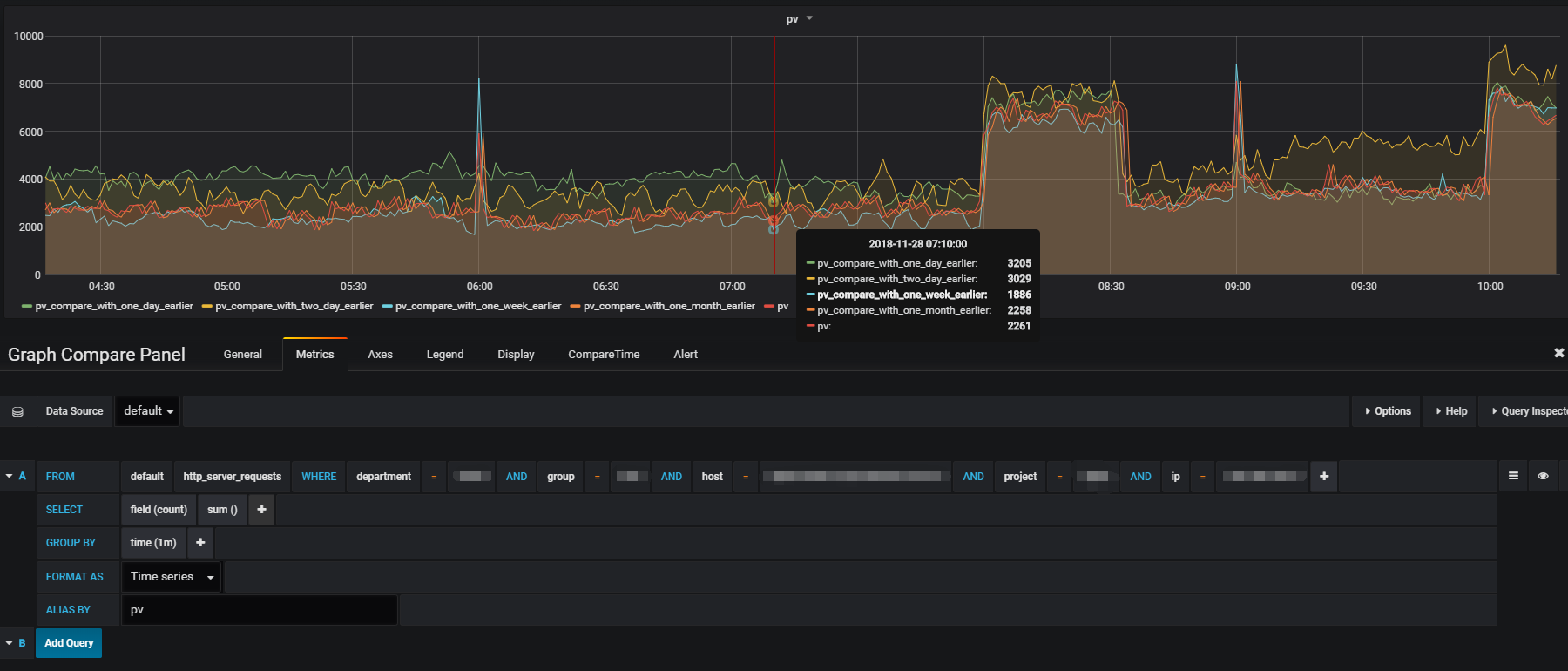Add a GROUP BY clause with the plus button
Screen dimensions: 1568x671
200,543
